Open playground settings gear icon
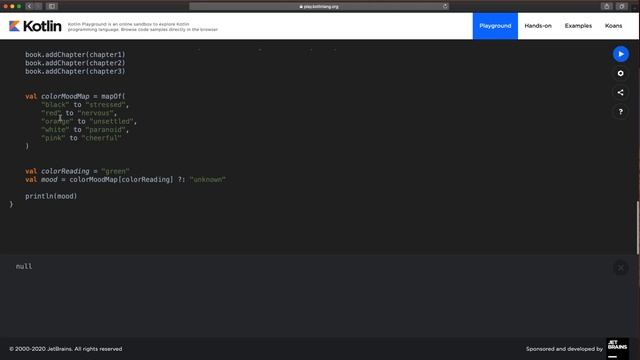This screenshot has height=360, width=640. coord(620,73)
